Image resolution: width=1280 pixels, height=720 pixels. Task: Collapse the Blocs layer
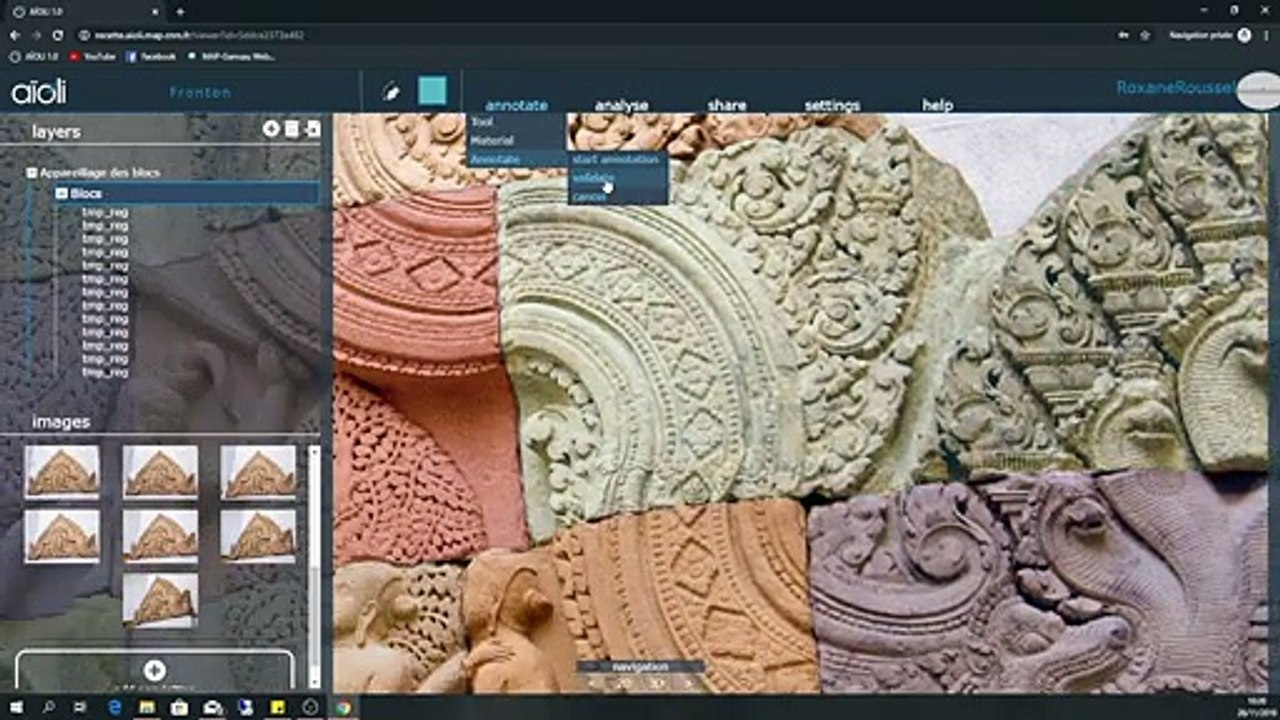pyautogui.click(x=61, y=193)
